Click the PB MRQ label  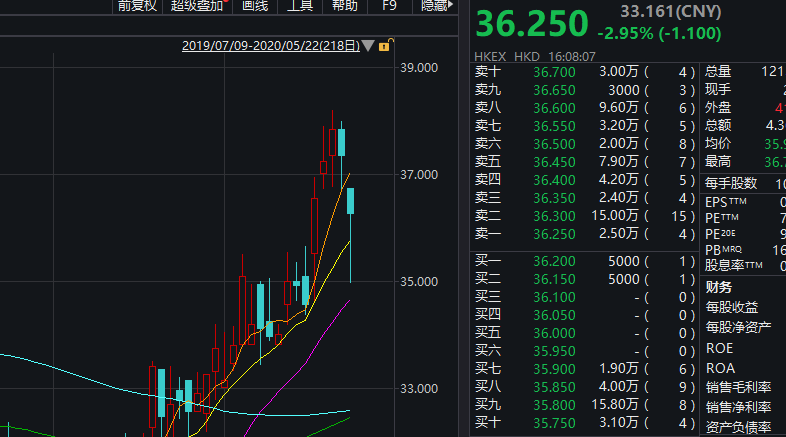(723, 250)
